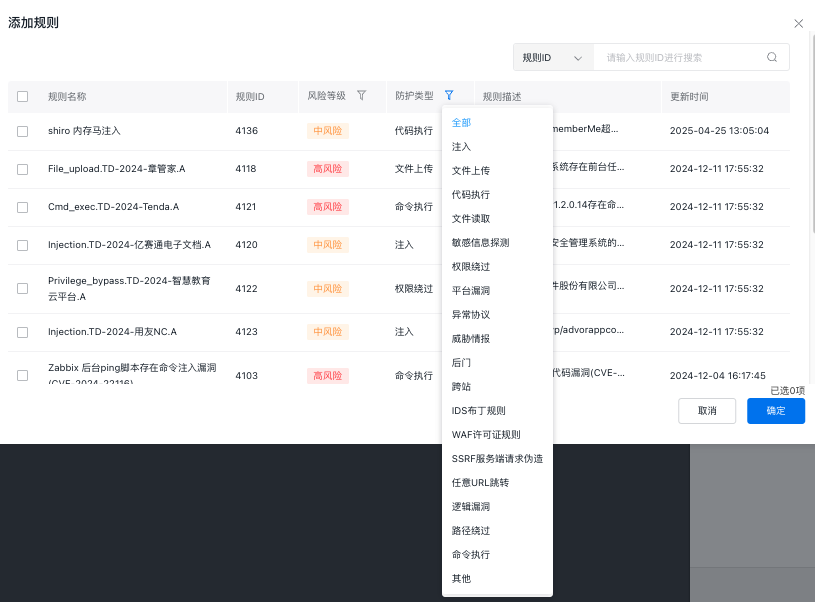Viewport: 815px width, 602px height.
Task: Click rule ID 4103 cell
Action: 246,375
